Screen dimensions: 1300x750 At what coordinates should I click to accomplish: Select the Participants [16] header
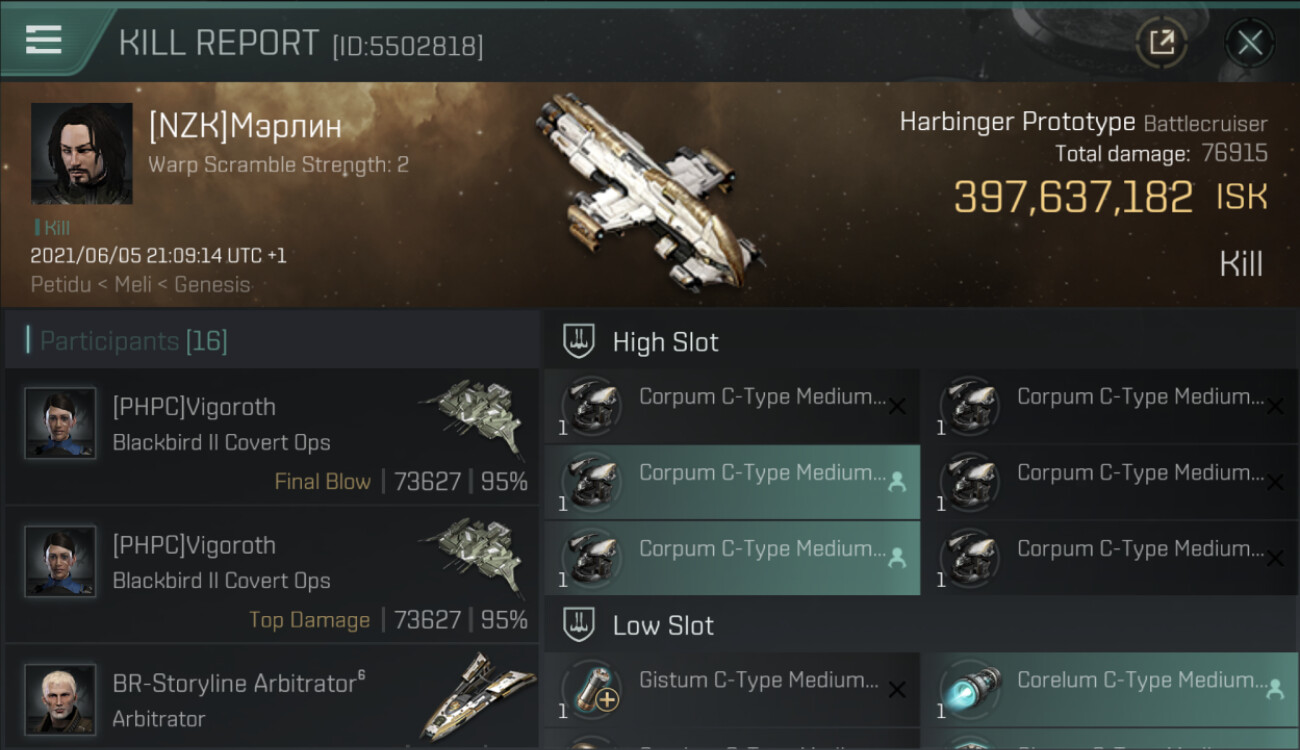[134, 341]
